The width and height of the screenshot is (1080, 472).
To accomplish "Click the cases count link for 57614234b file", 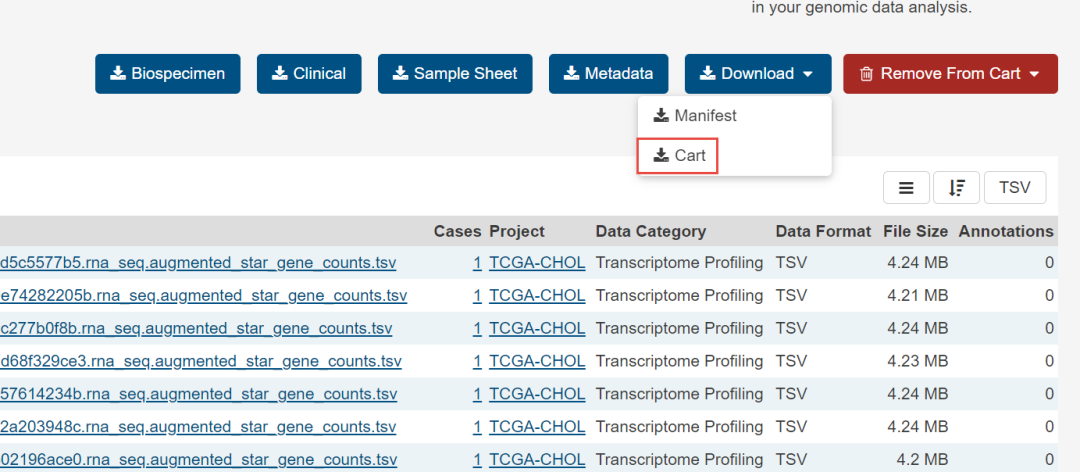I will [x=477, y=395].
